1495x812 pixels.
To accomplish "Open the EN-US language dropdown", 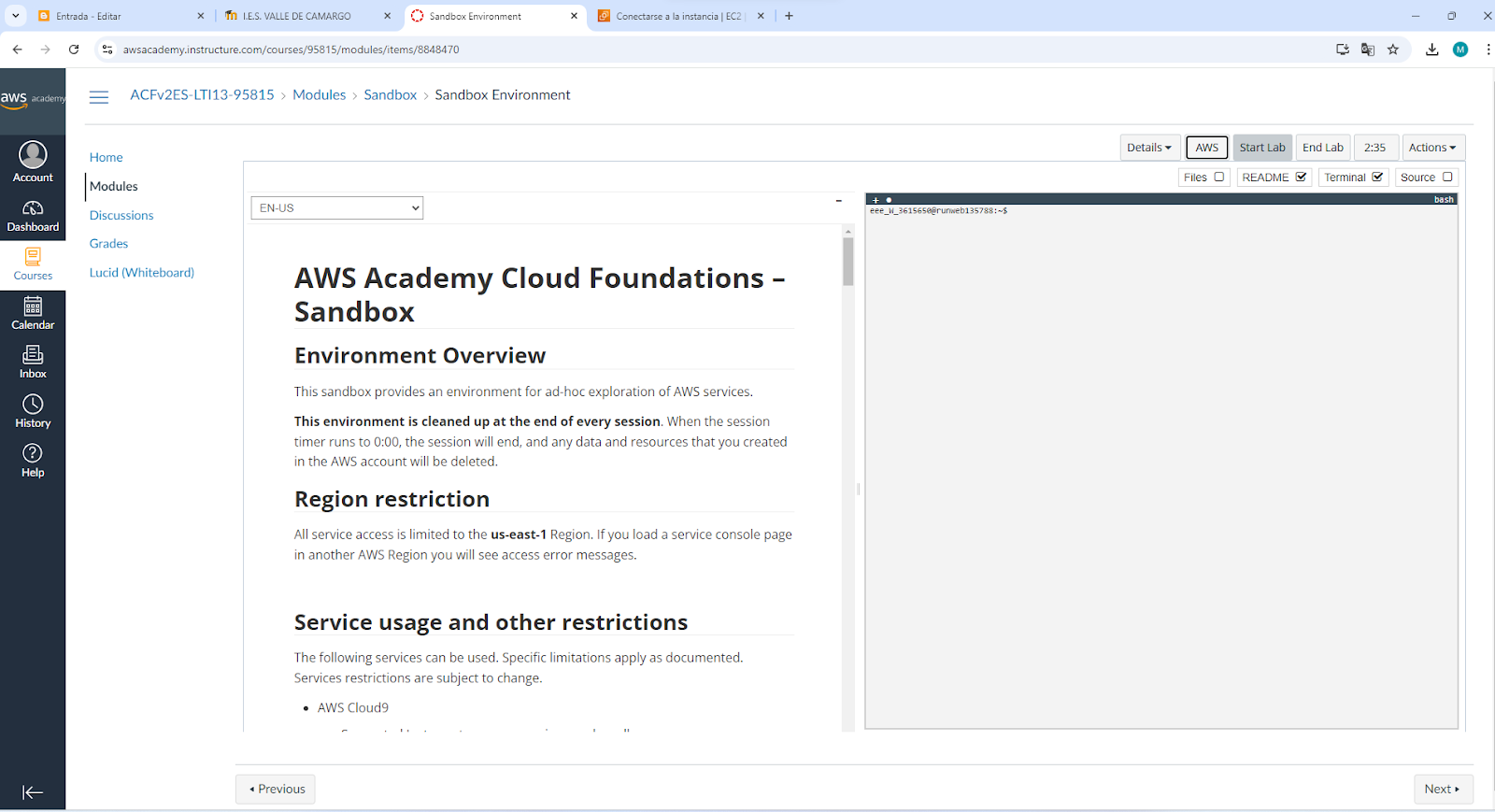I will coord(337,207).
